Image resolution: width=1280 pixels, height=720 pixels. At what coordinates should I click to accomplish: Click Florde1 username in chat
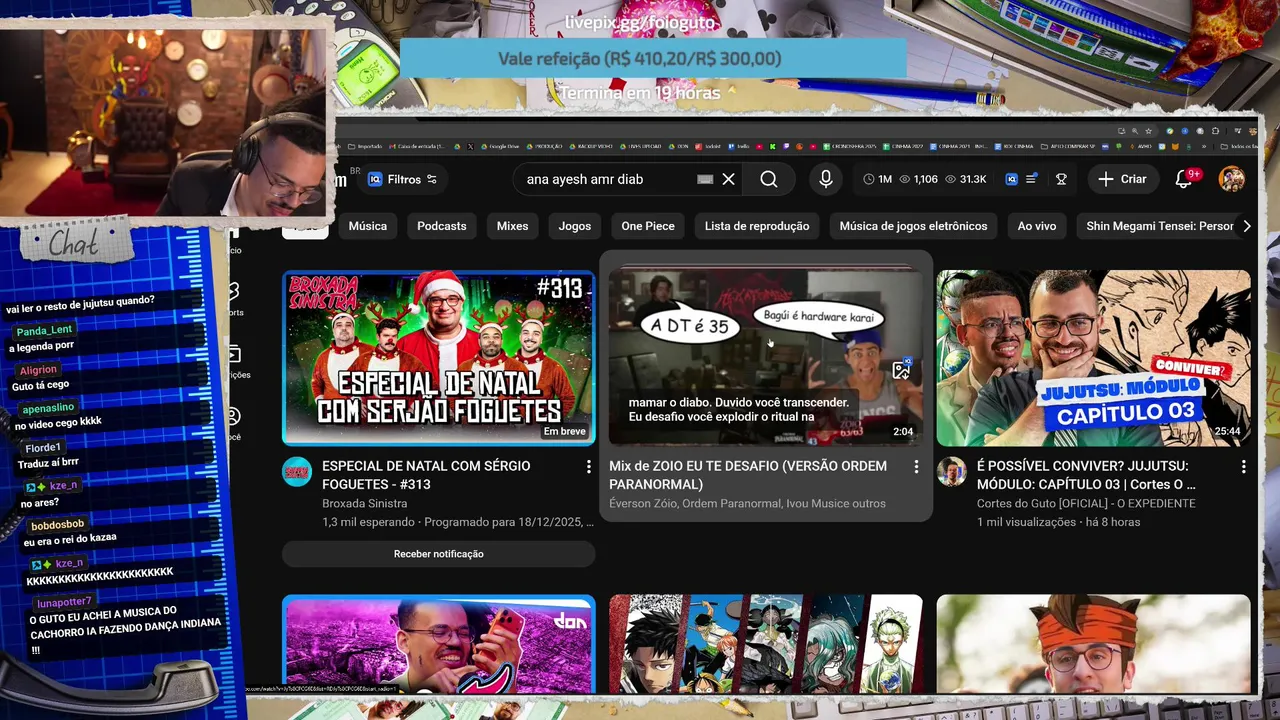tap(43, 447)
